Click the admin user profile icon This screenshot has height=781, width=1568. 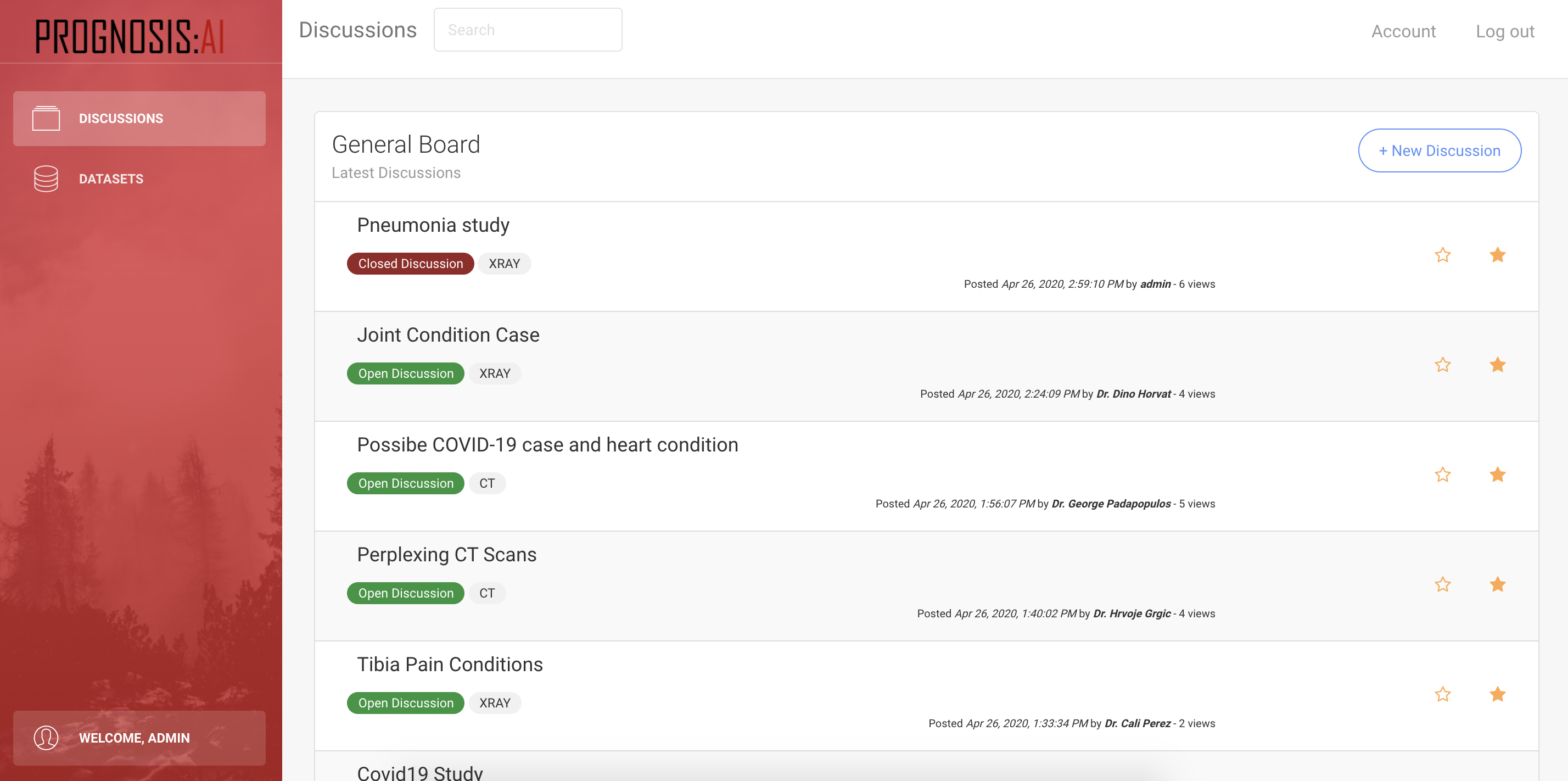pos(46,737)
